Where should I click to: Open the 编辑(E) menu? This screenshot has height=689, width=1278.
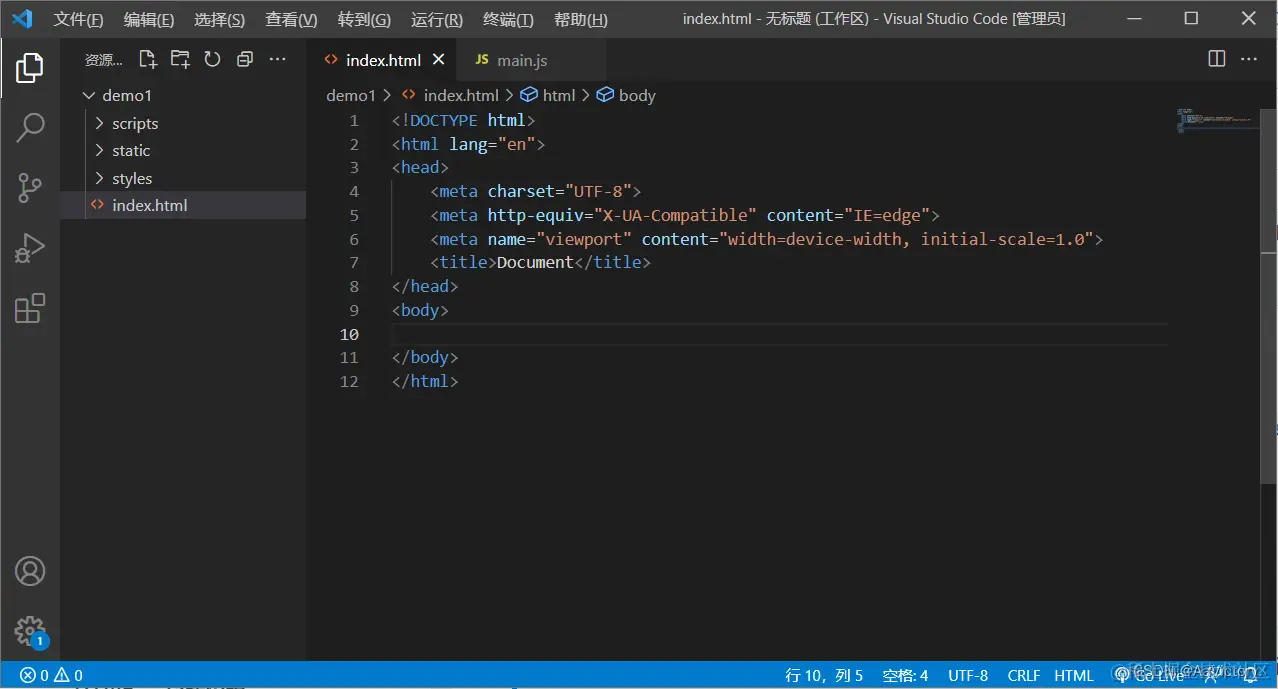tap(149, 19)
